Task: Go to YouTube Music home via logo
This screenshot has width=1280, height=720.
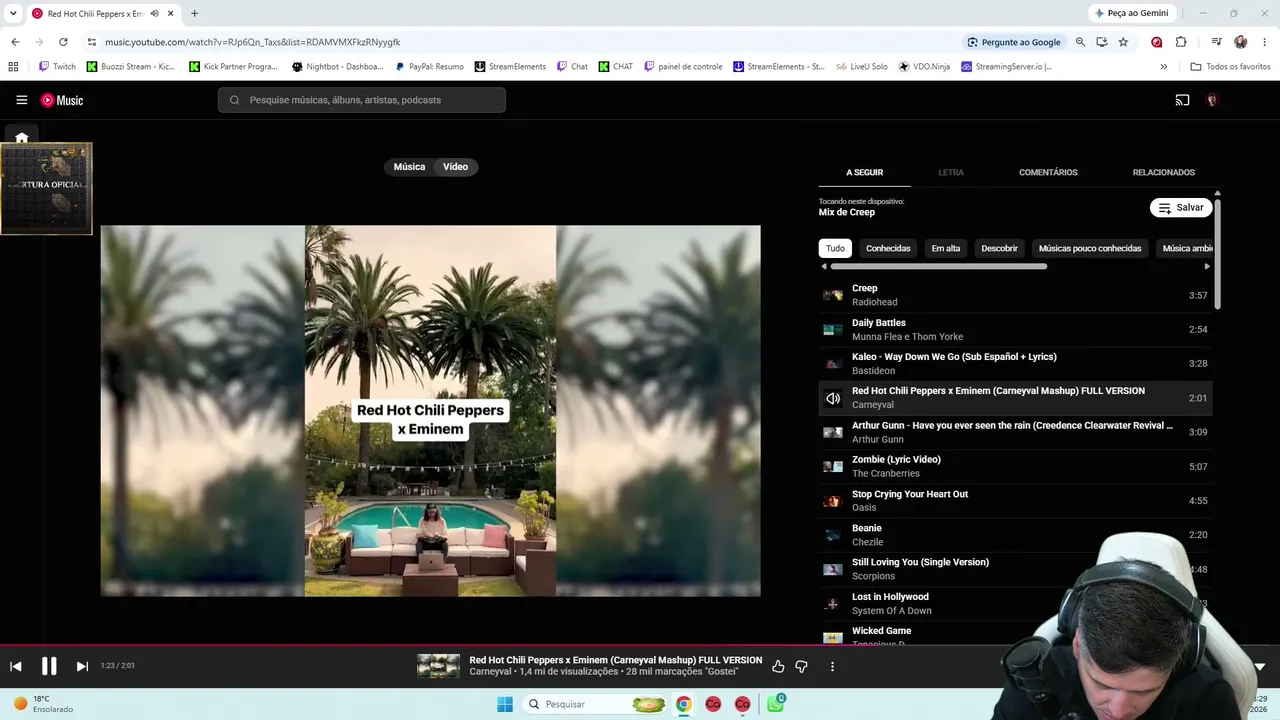Action: (x=62, y=100)
